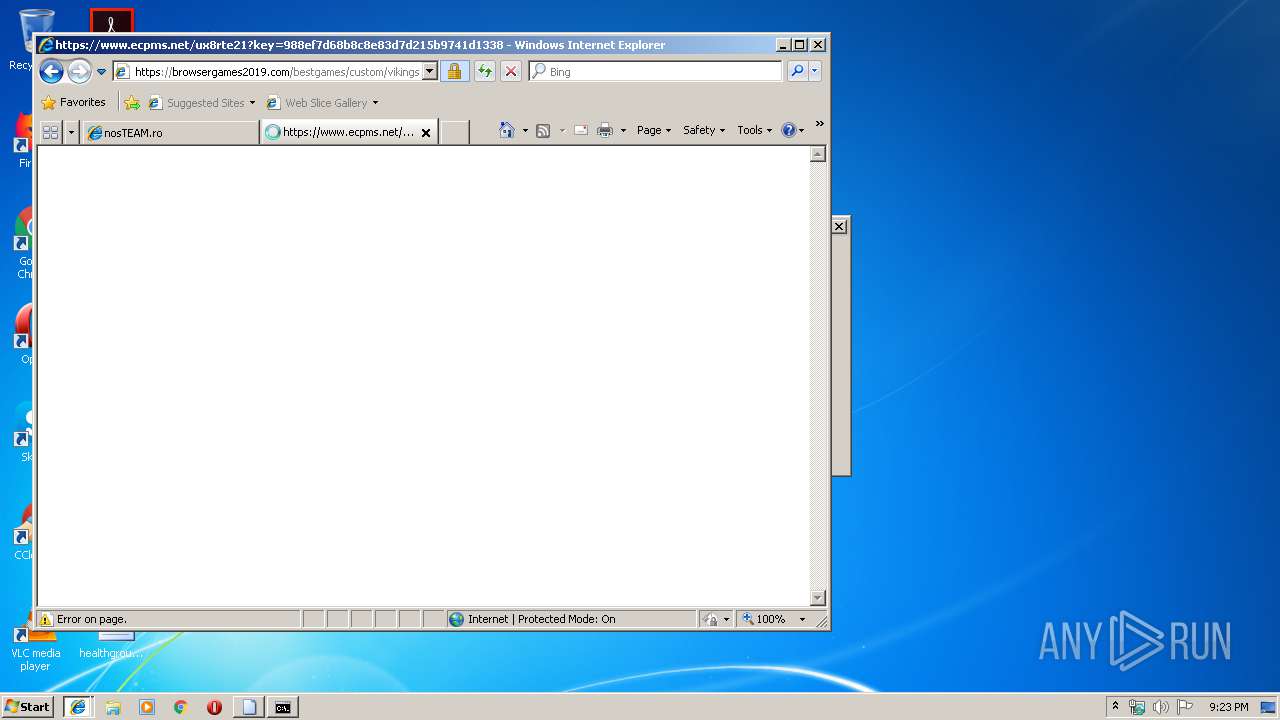Expand the Home button dropdown
Screen dimensions: 1280x720
click(x=525, y=130)
